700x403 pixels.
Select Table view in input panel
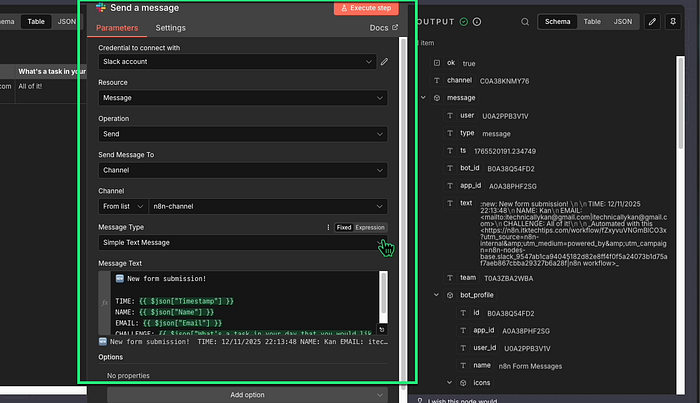pos(36,21)
